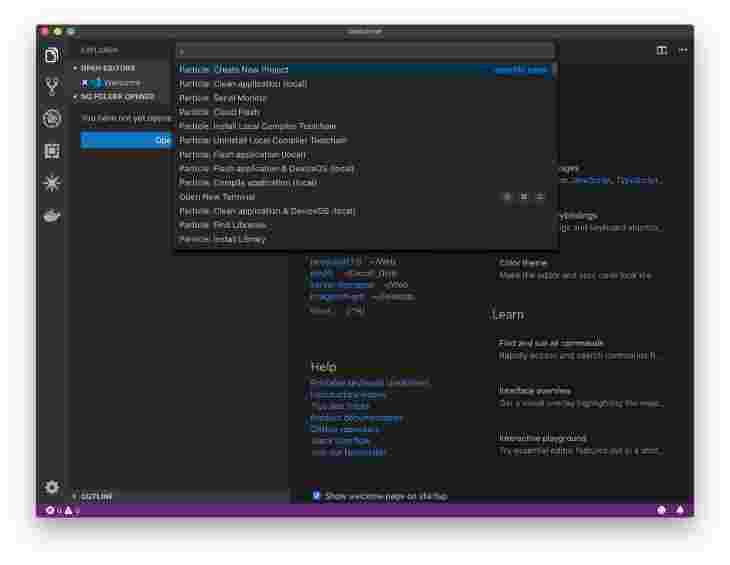730x565 pixels.
Task: Click the split editor icon
Action: (x=662, y=50)
